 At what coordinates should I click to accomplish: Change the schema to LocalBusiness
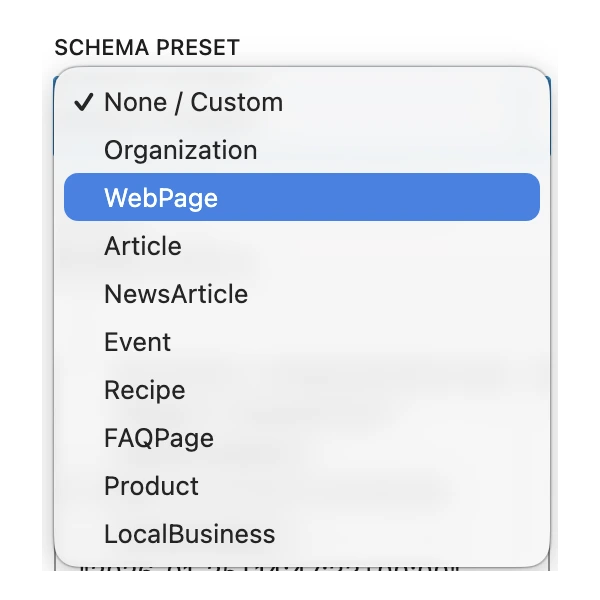pyautogui.click(x=190, y=534)
